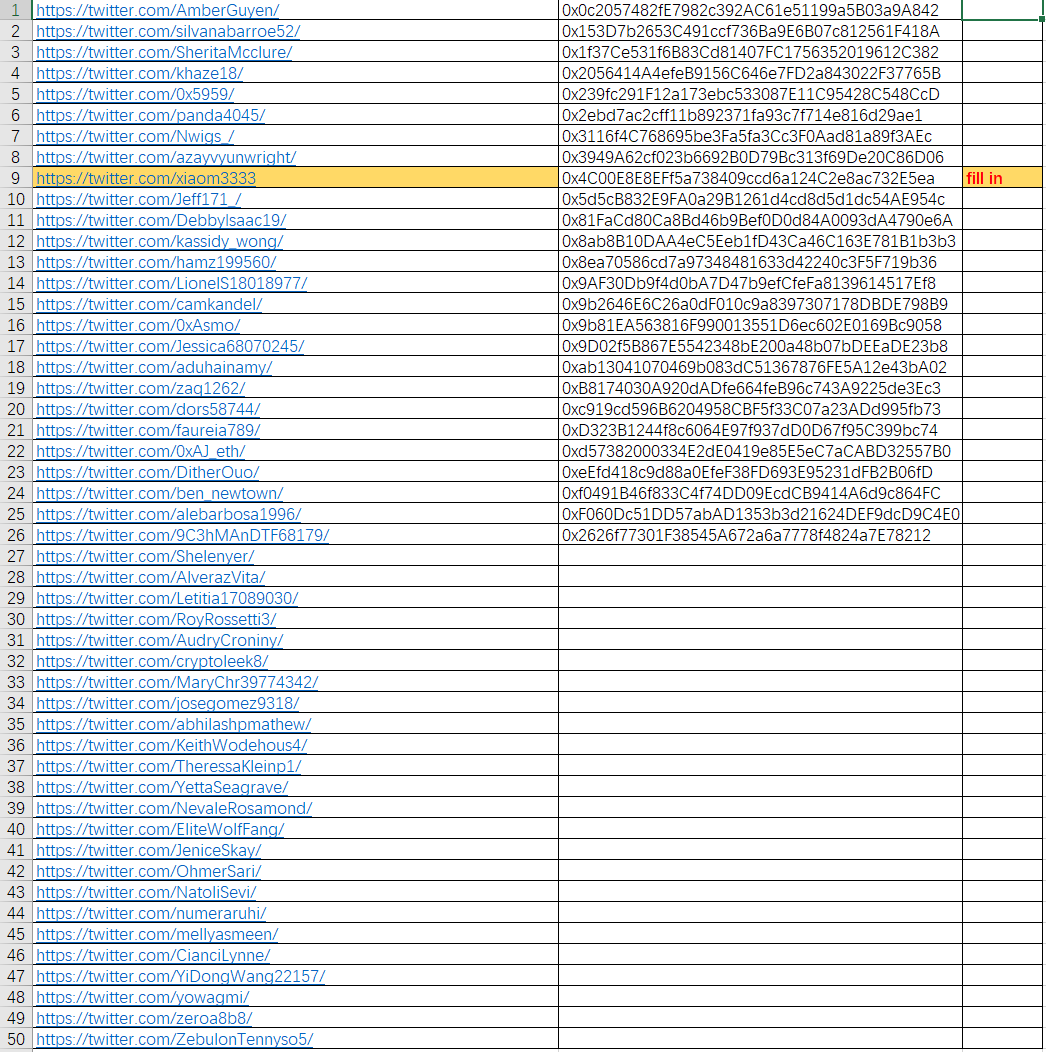Open the abhilashpmathew twitter link
The image size is (1046, 1052).
pyautogui.click(x=174, y=725)
